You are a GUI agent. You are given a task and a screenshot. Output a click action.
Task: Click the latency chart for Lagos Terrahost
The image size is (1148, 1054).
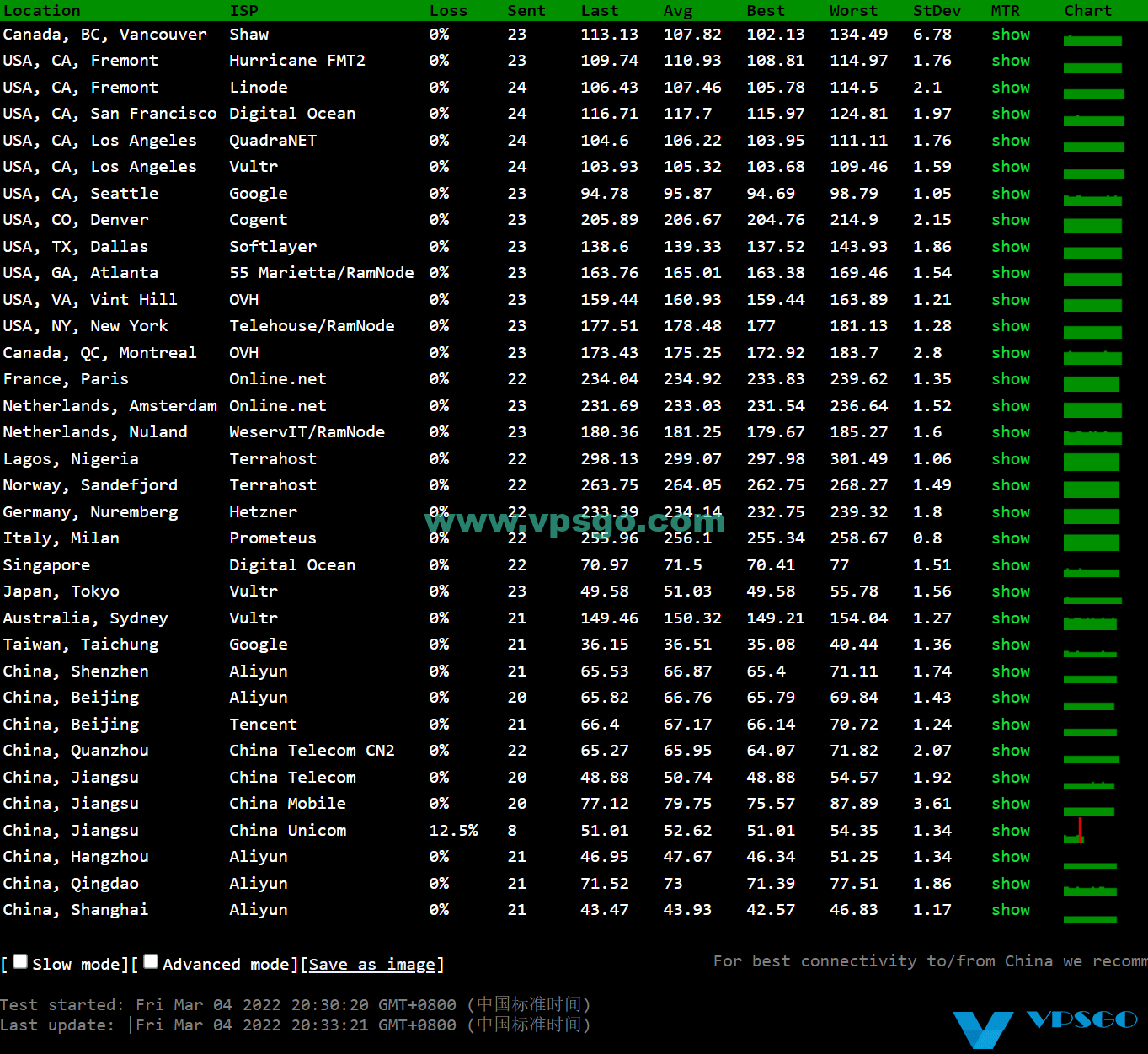[1091, 462]
